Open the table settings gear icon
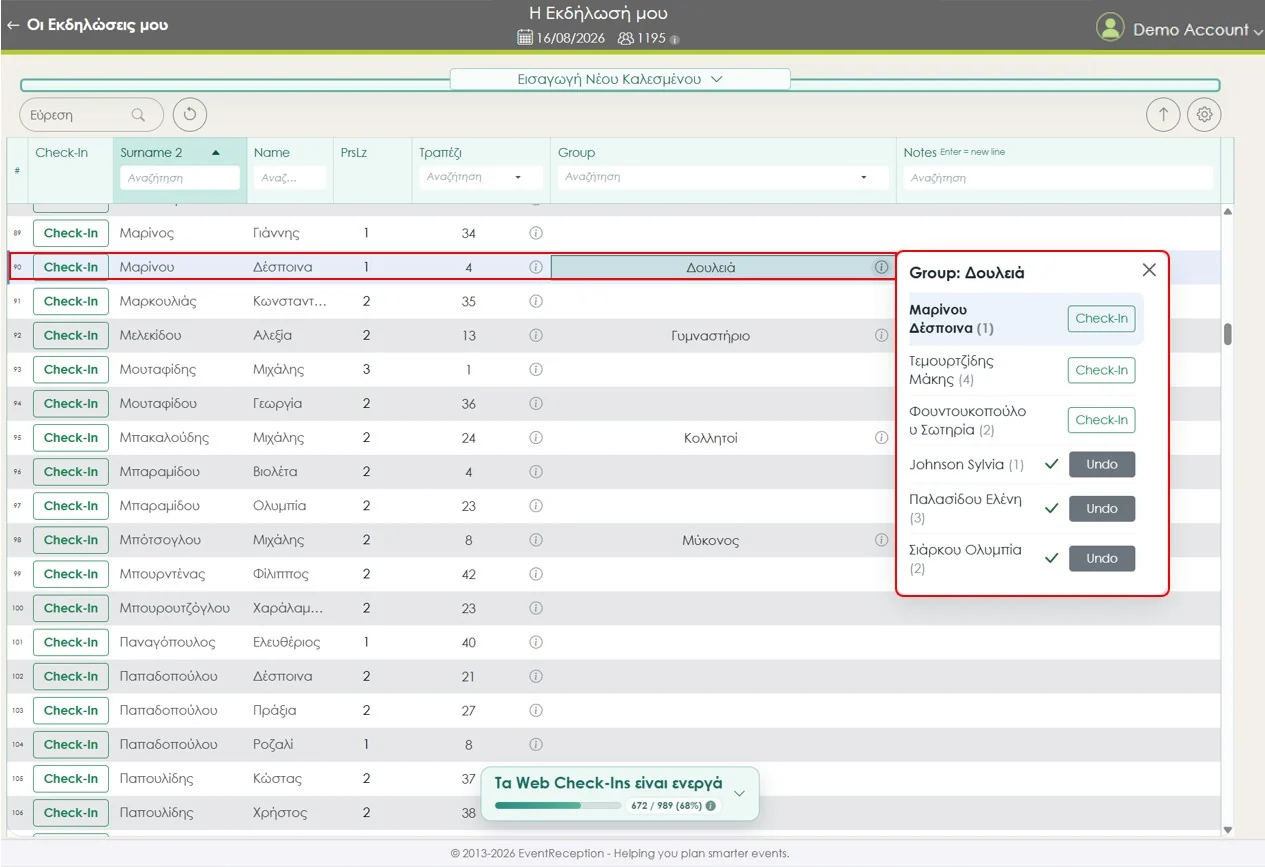1265x867 pixels. tap(1204, 115)
